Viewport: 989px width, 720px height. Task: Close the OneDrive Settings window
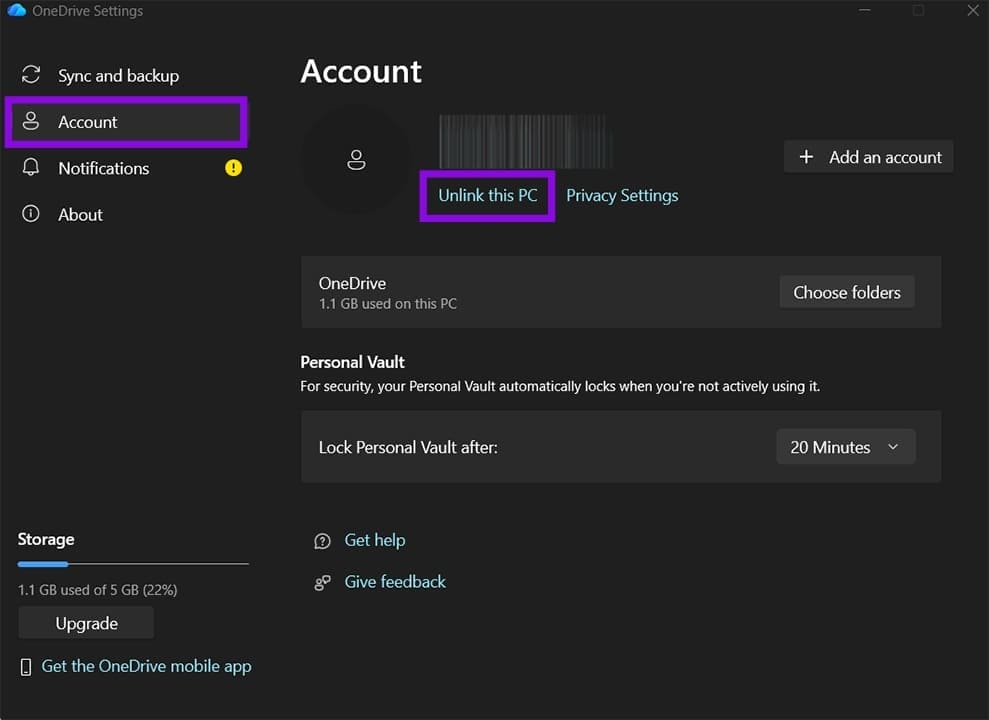tap(973, 10)
